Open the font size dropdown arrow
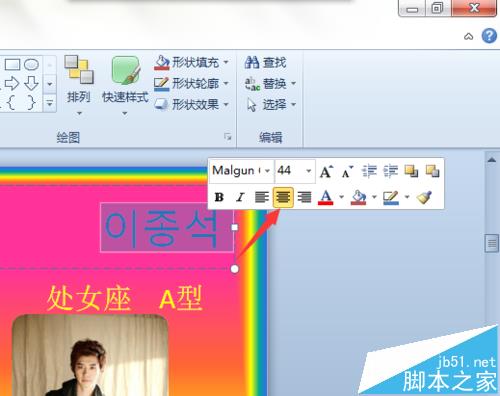Screen dimensions: 500x396 click(309, 171)
